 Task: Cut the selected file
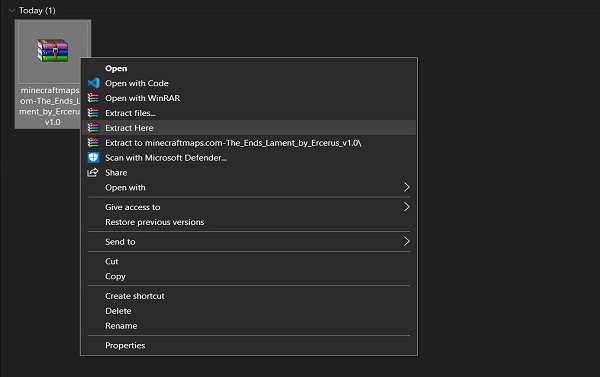(x=249, y=261)
